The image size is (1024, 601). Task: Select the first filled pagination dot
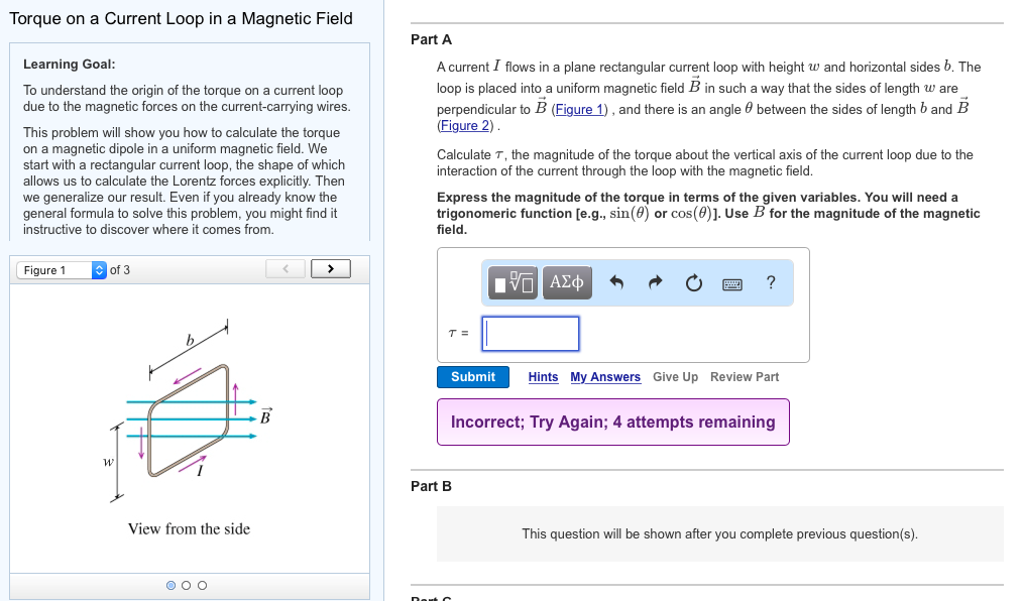coord(170,585)
